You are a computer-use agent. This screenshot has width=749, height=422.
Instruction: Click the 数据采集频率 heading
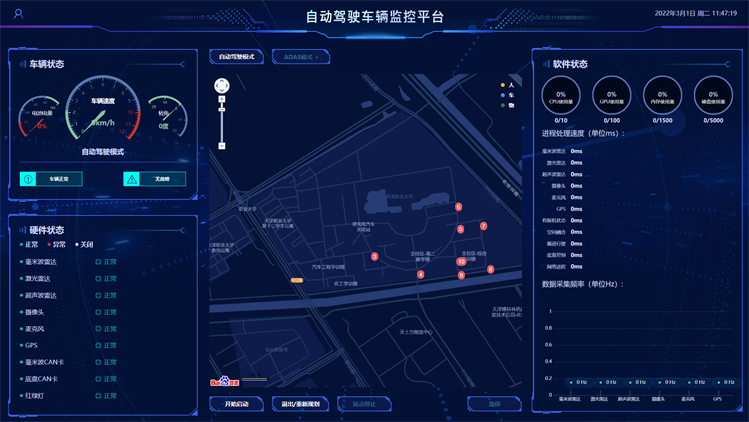pyautogui.click(x=583, y=284)
